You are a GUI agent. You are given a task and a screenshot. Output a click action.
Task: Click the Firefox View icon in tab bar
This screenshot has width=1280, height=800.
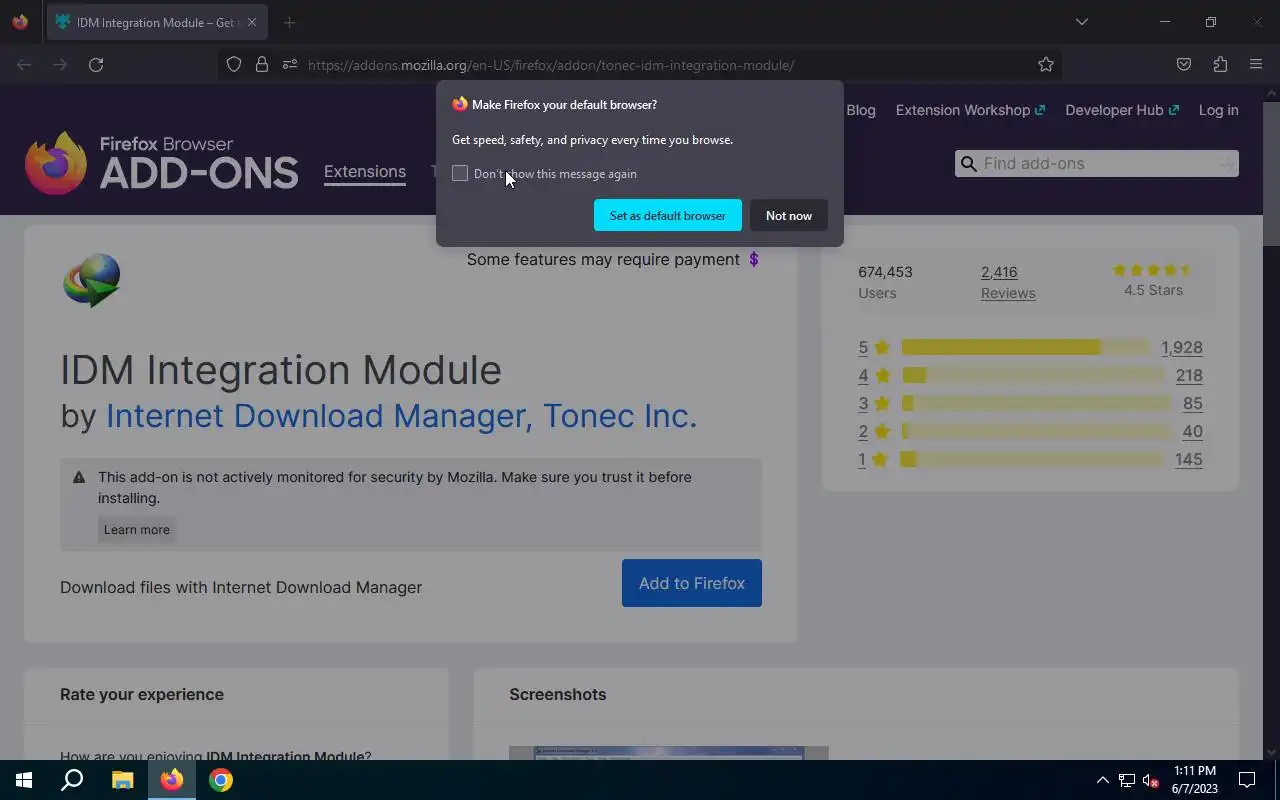[20, 22]
